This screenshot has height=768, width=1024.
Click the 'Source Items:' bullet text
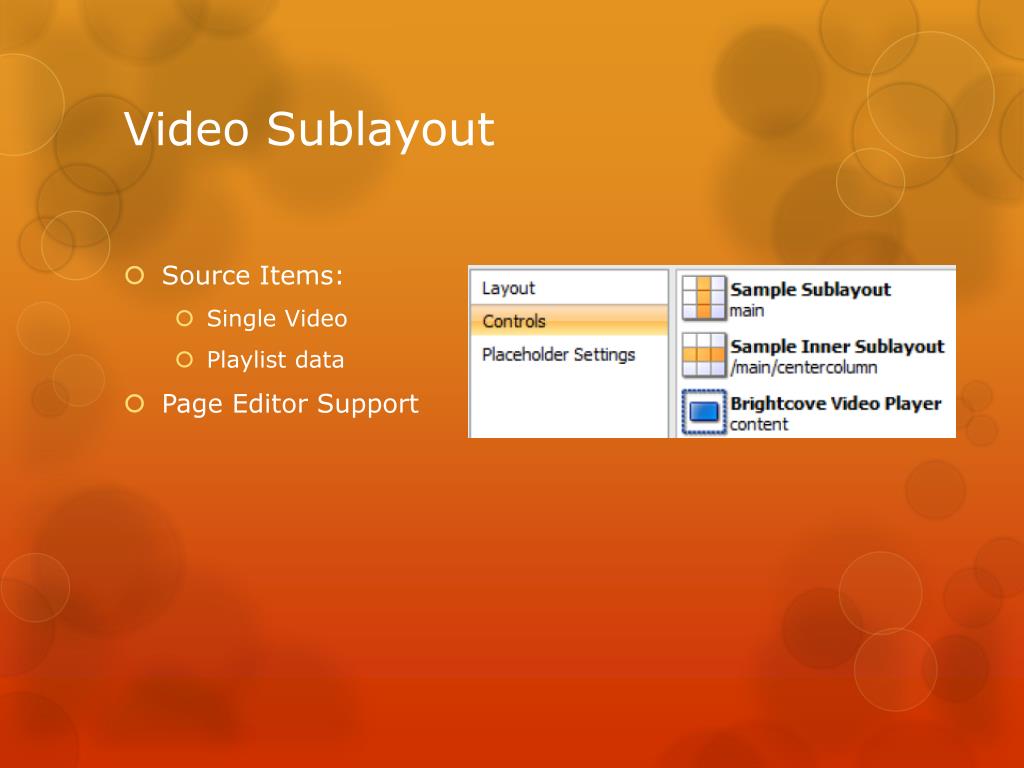[252, 275]
